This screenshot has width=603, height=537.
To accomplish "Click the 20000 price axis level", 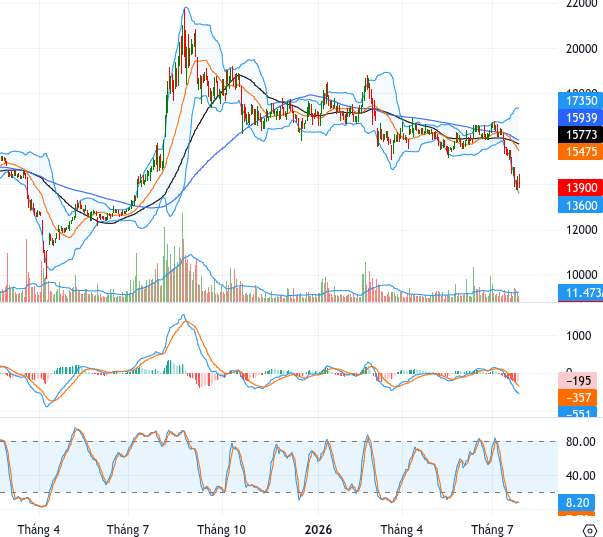I will click(x=581, y=49).
